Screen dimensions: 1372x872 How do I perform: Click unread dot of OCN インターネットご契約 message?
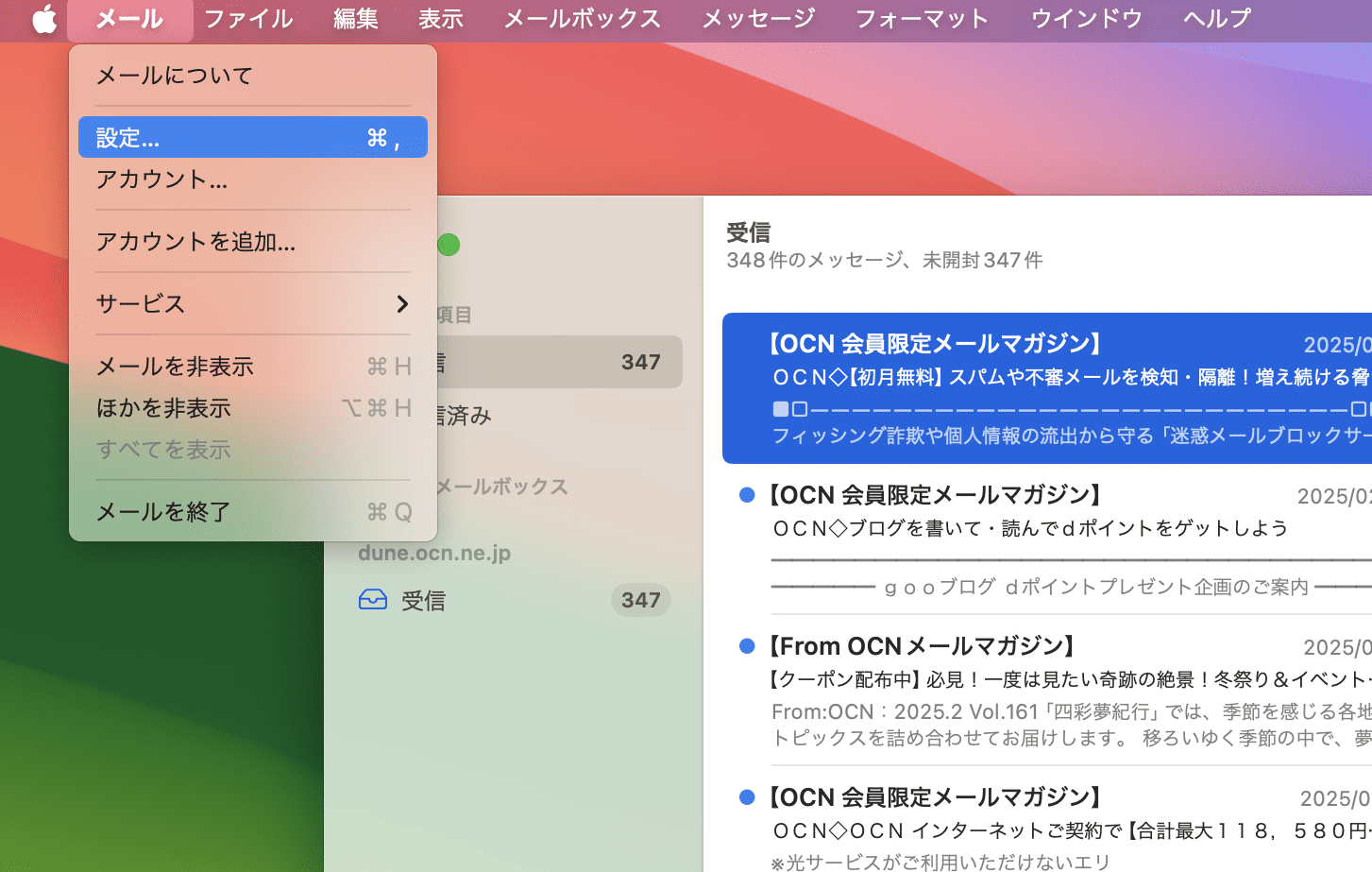[x=747, y=797]
